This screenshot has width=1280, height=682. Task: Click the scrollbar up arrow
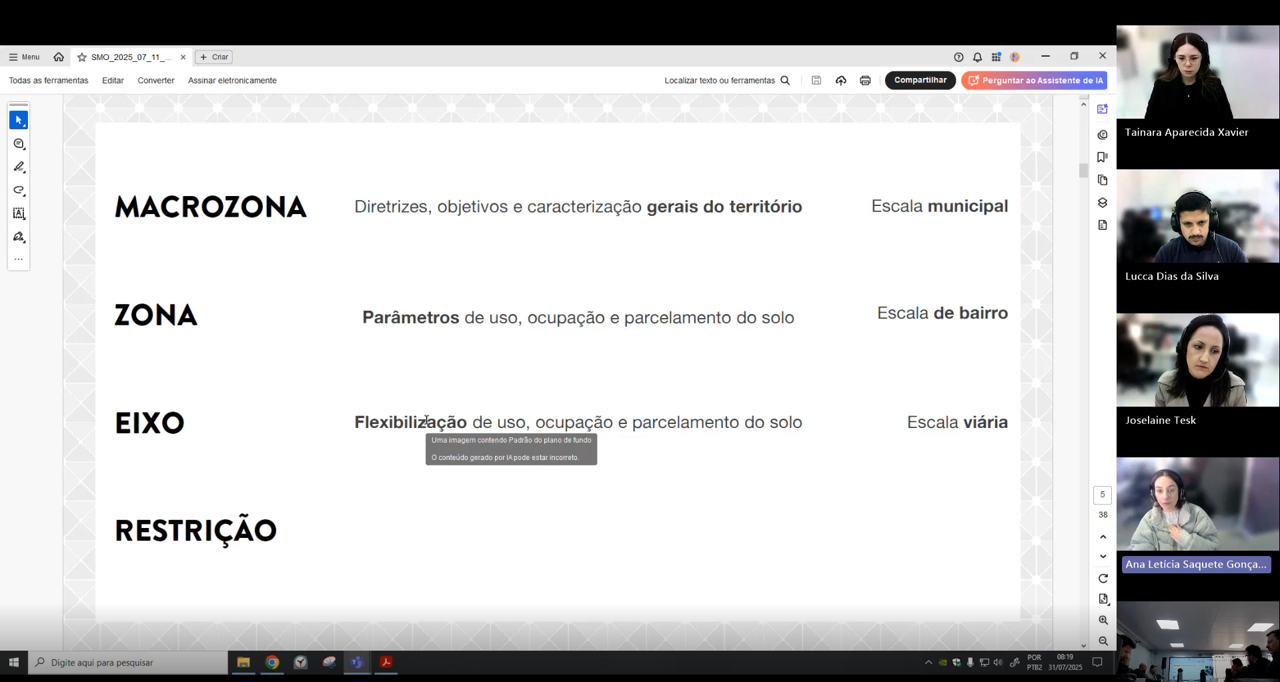(1083, 104)
